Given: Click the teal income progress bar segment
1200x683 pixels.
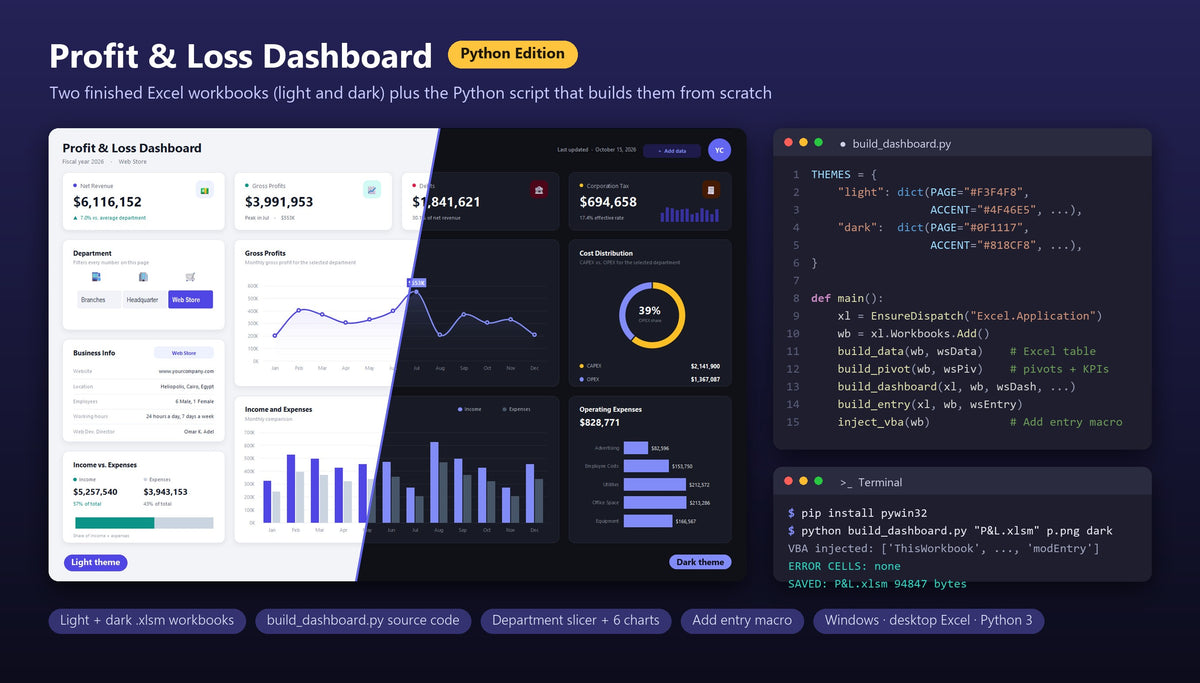Looking at the screenshot, I should click(x=114, y=523).
